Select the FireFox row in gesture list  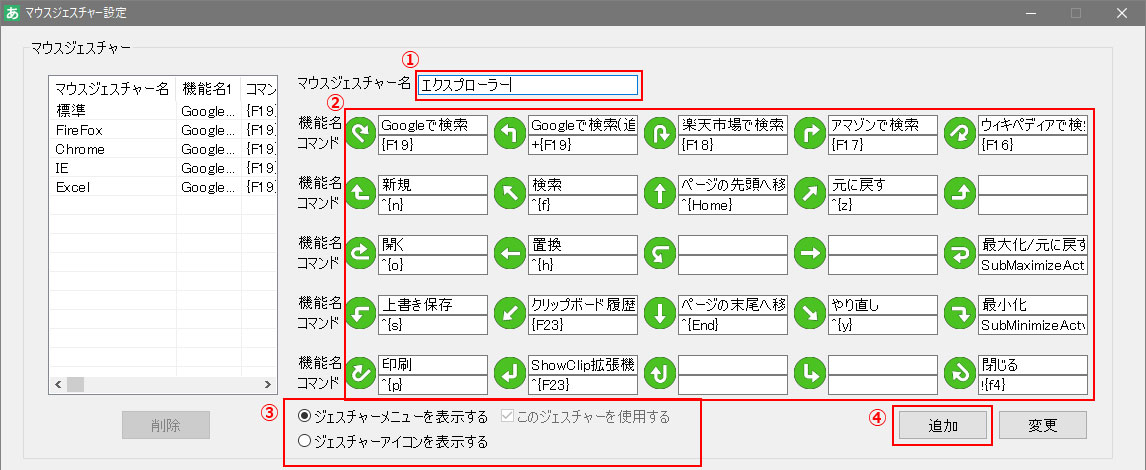tap(163, 130)
